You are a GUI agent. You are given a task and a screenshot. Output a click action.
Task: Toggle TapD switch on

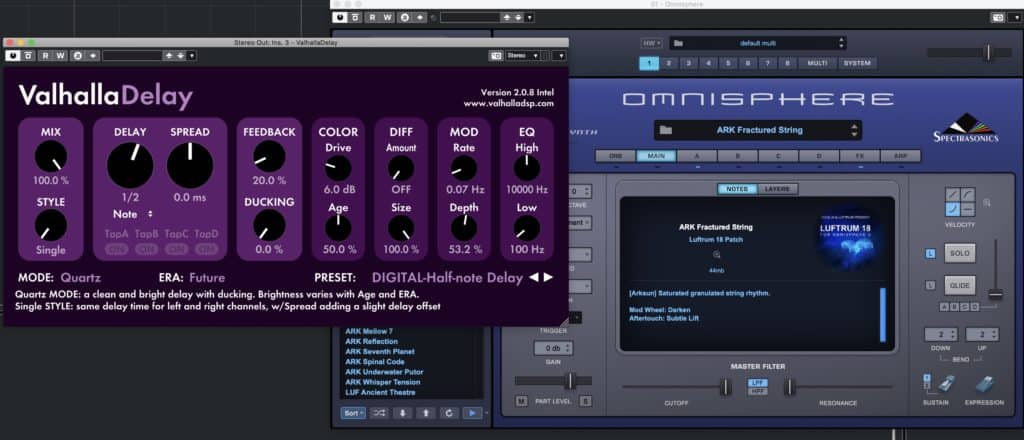tap(206, 249)
